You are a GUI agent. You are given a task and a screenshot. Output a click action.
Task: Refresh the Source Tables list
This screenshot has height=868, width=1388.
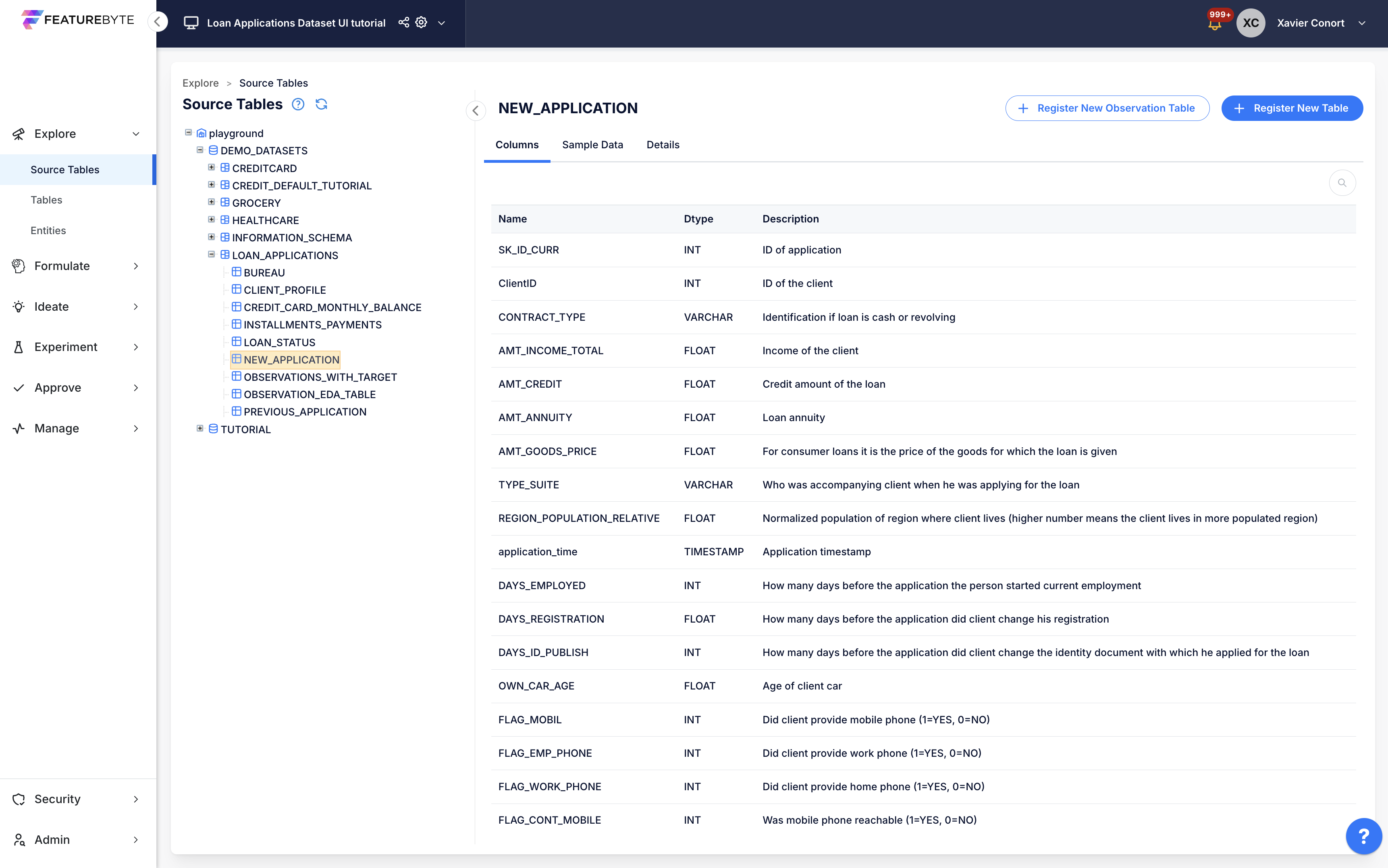tap(322, 104)
